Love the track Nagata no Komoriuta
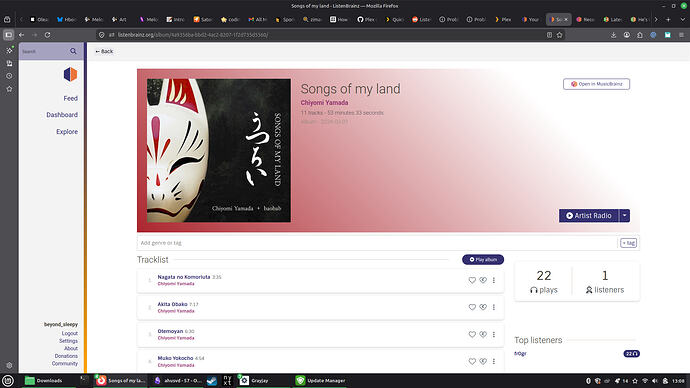 [472, 280]
